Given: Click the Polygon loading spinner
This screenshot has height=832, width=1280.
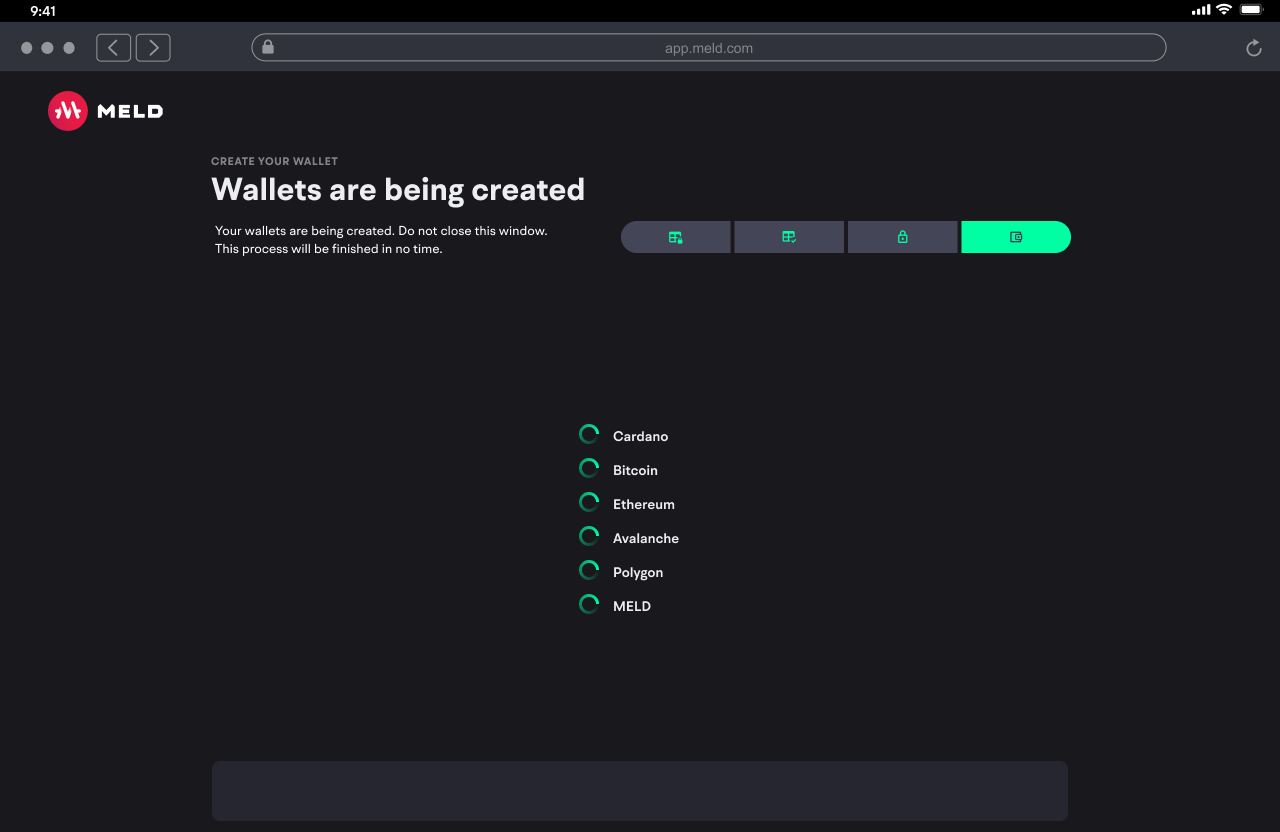Looking at the screenshot, I should [589, 570].
